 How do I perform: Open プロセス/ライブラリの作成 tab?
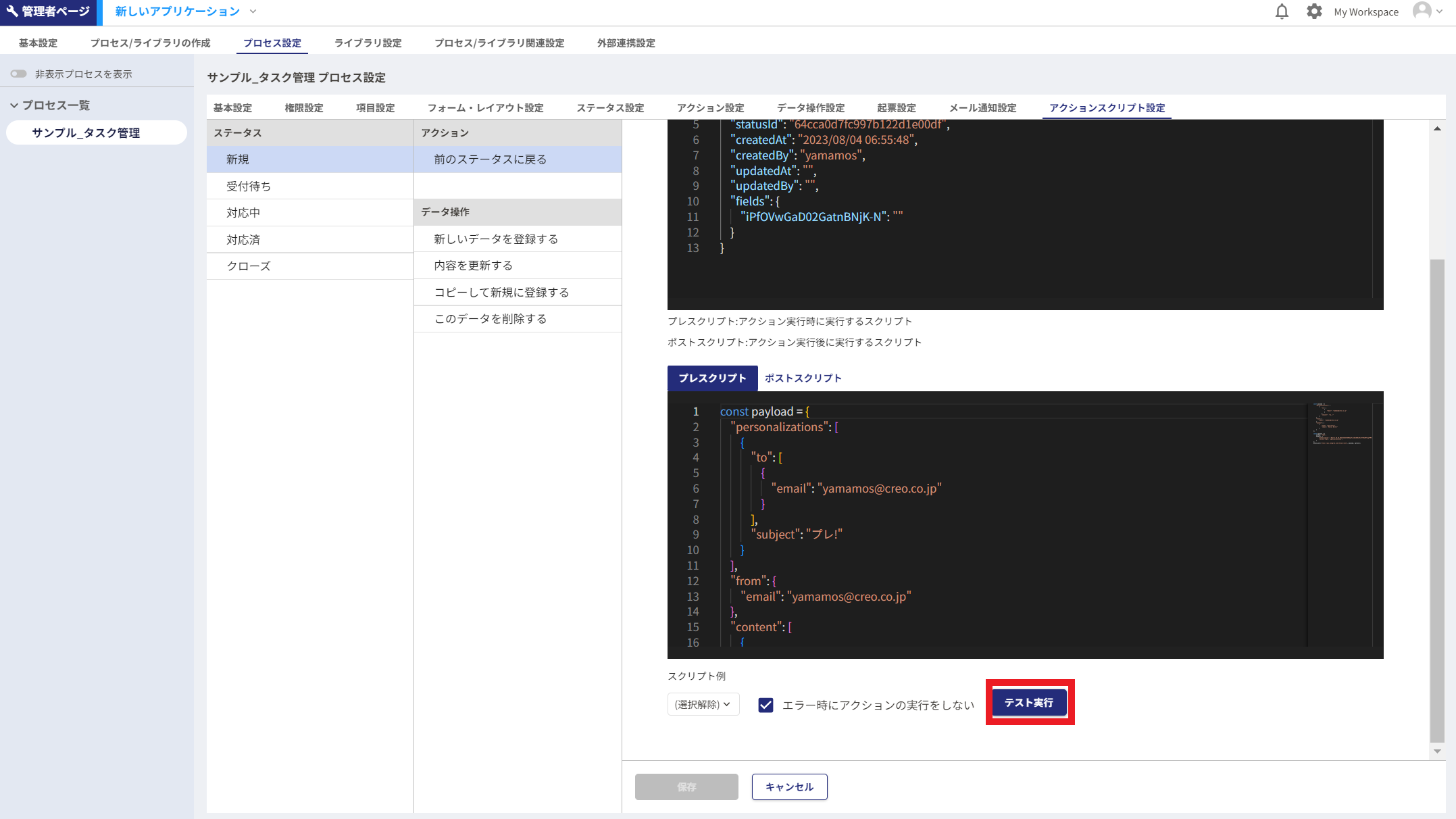[150, 43]
